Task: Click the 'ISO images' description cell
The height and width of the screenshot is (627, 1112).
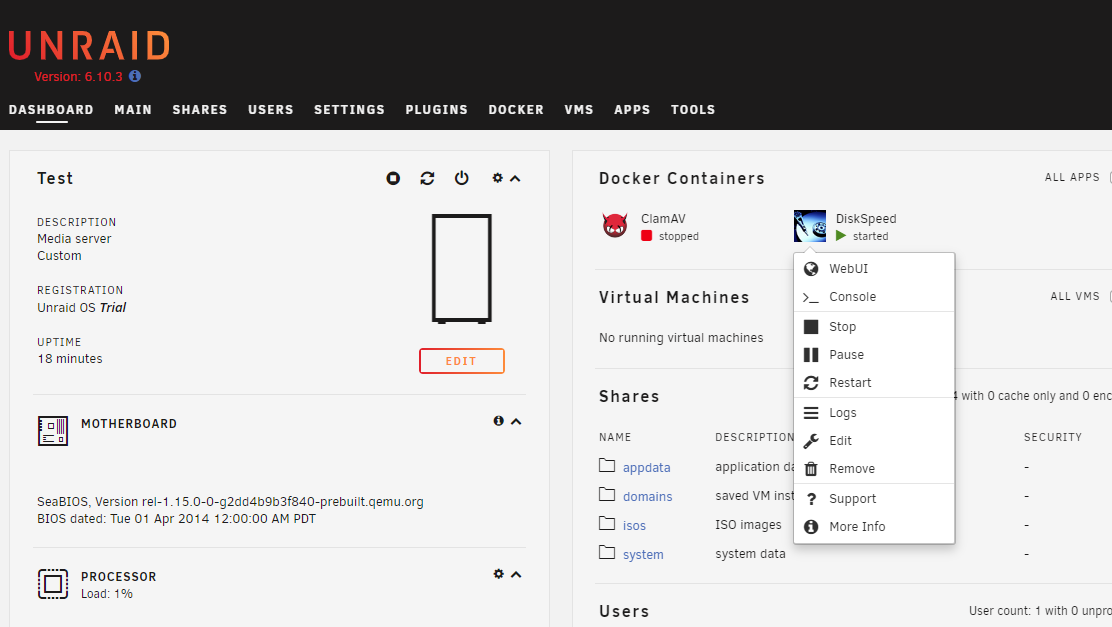Action: coord(748,524)
